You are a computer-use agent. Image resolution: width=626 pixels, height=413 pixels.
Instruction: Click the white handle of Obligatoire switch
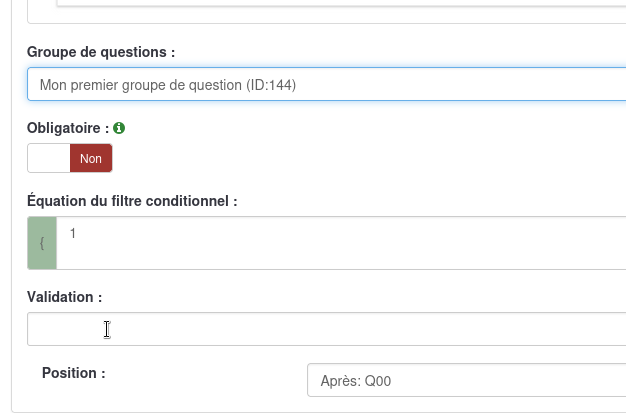click(x=49, y=158)
